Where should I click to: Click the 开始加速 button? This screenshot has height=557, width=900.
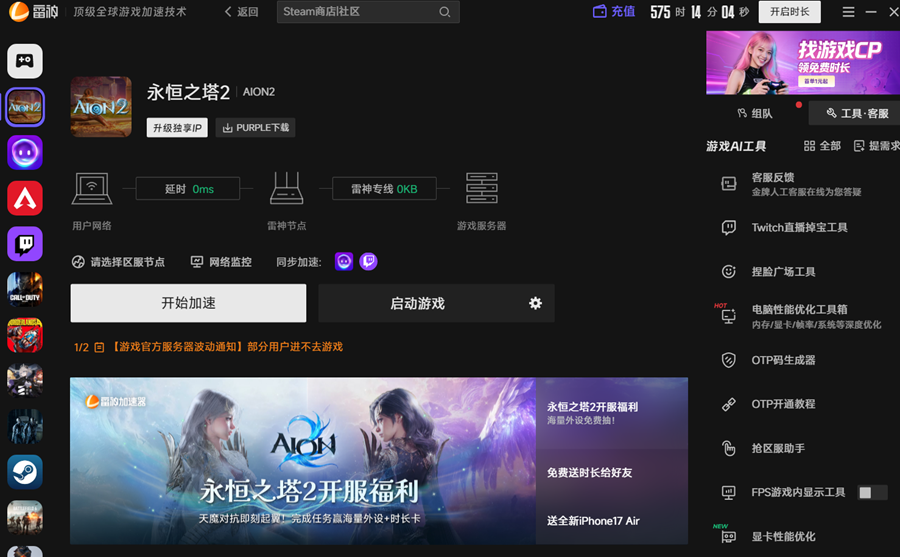pyautogui.click(x=188, y=303)
